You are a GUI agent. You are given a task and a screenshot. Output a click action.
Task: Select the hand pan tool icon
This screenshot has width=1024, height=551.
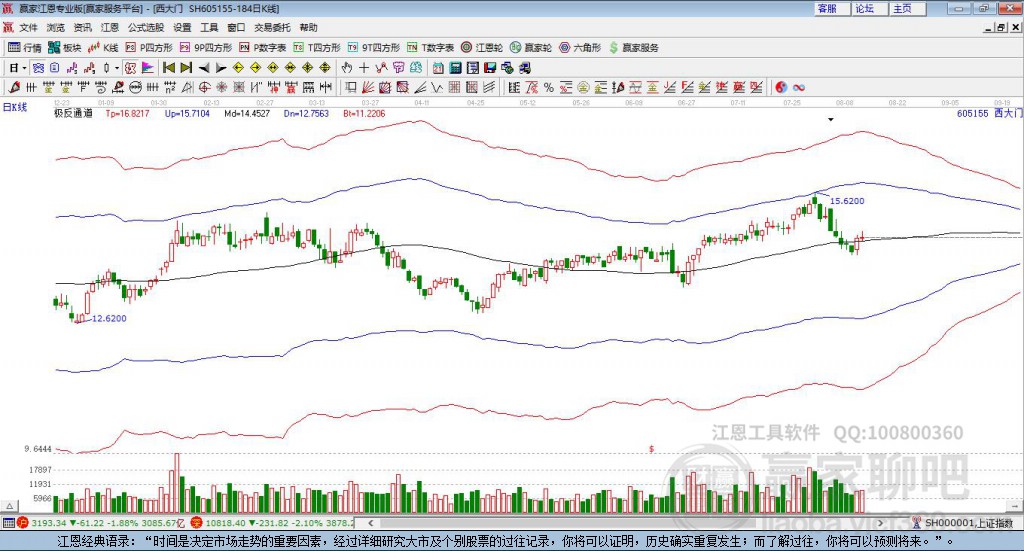point(347,68)
